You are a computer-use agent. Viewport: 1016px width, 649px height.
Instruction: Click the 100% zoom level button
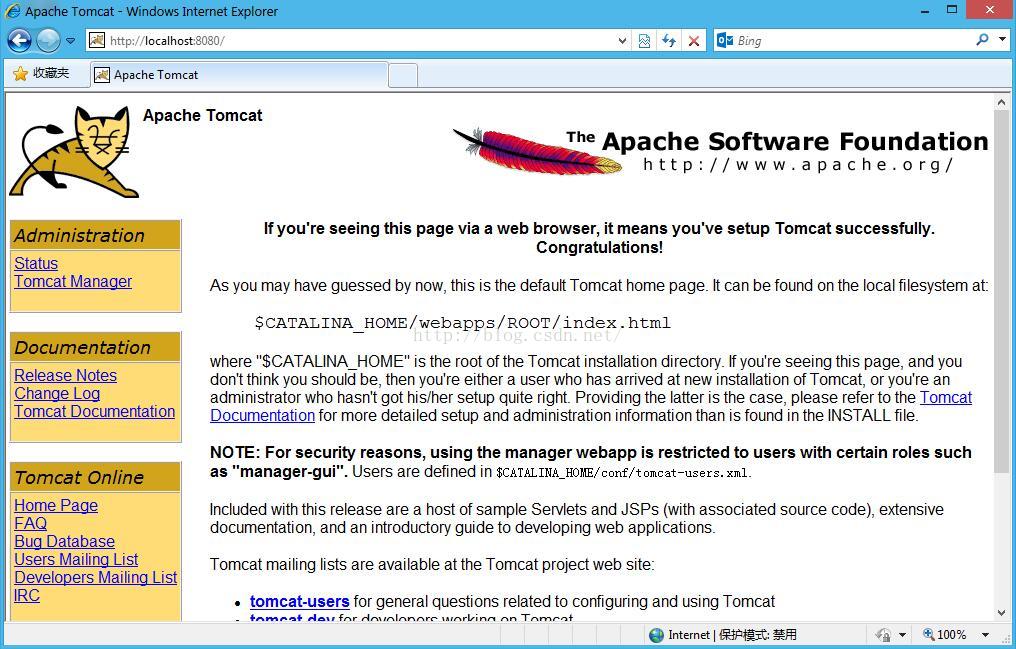[945, 635]
